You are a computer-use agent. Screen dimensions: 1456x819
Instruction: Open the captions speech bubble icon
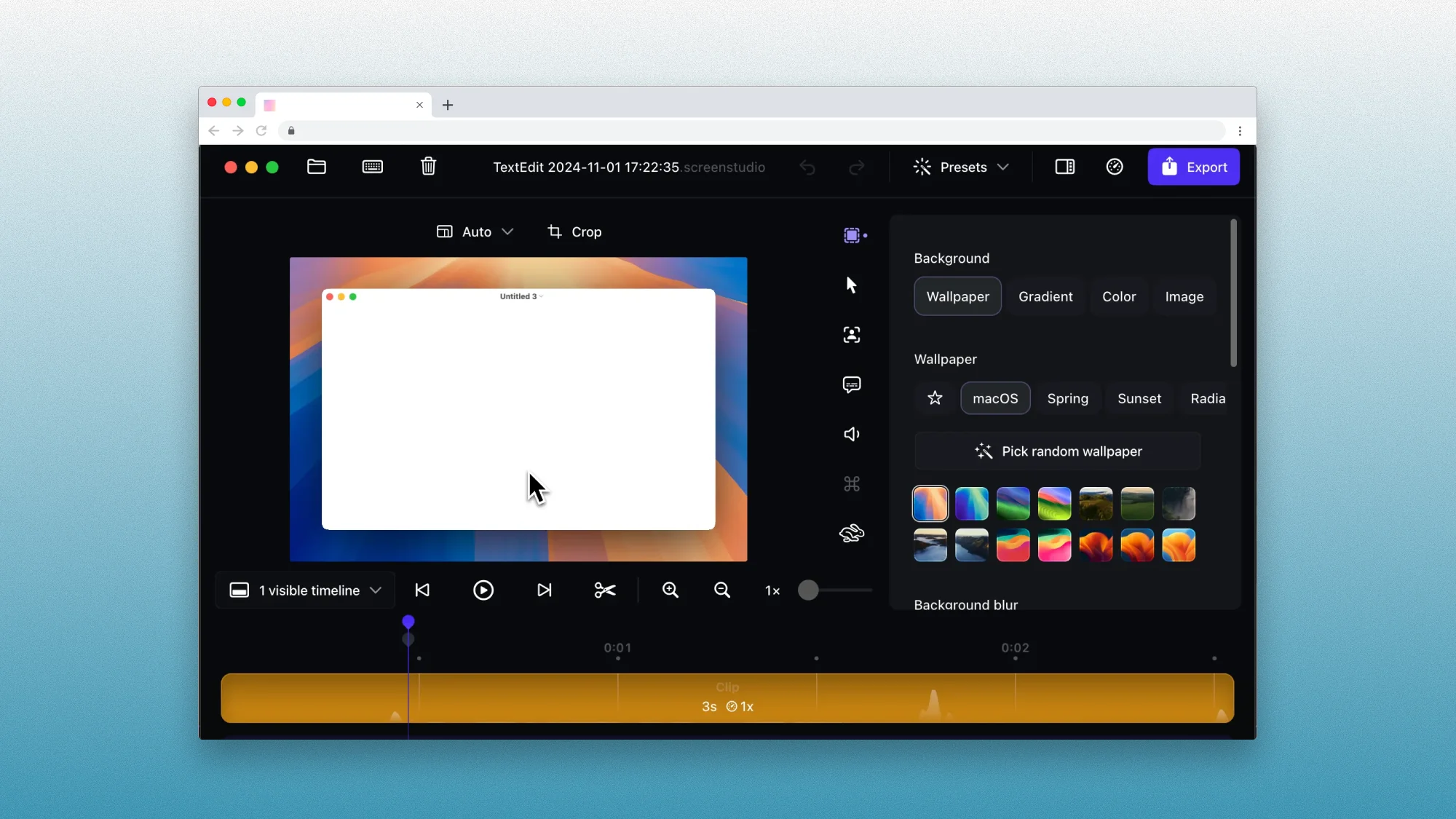click(x=851, y=384)
